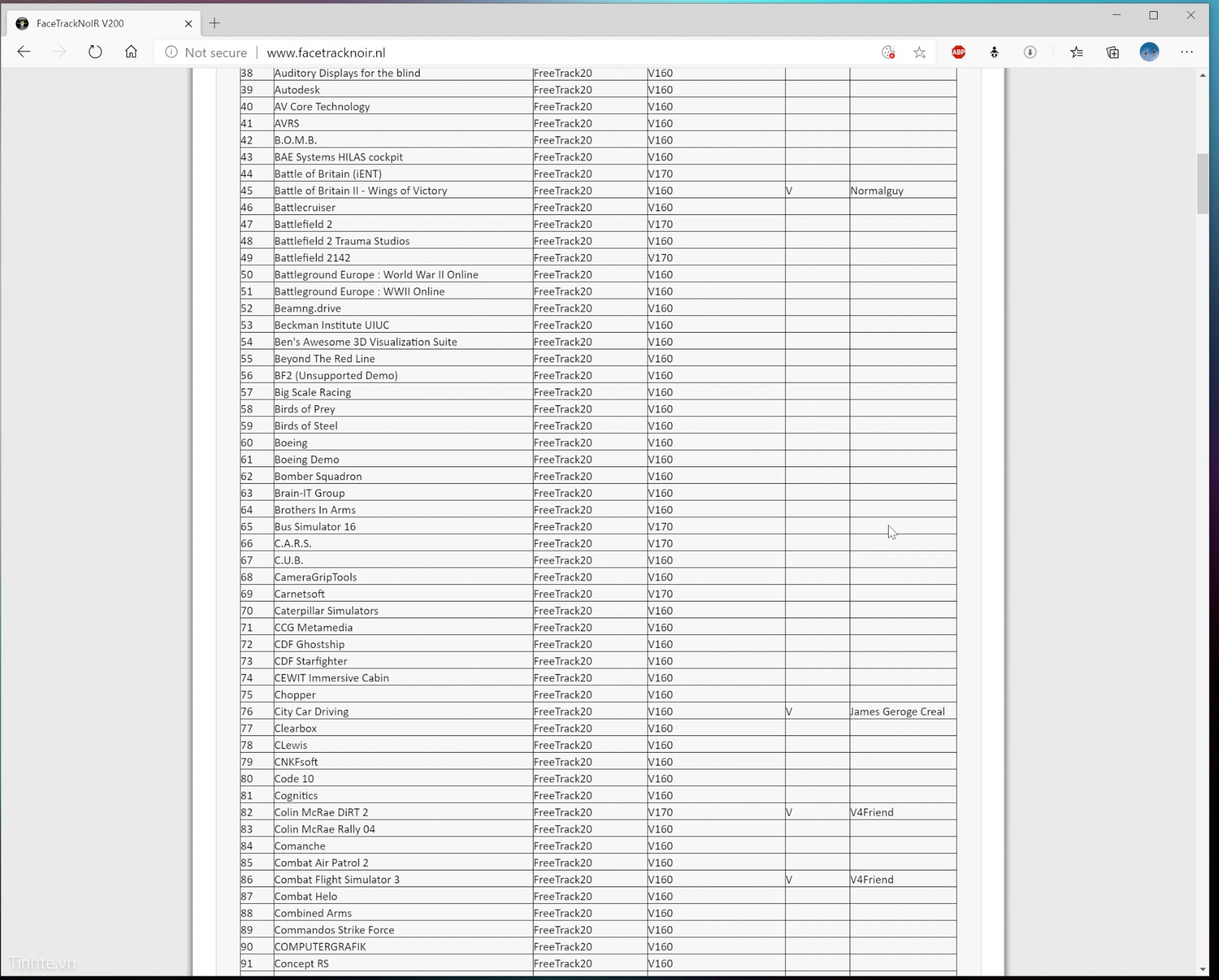Click 'BAE Systems HILAS cockpit' entry
1219x980 pixels.
tap(338, 157)
